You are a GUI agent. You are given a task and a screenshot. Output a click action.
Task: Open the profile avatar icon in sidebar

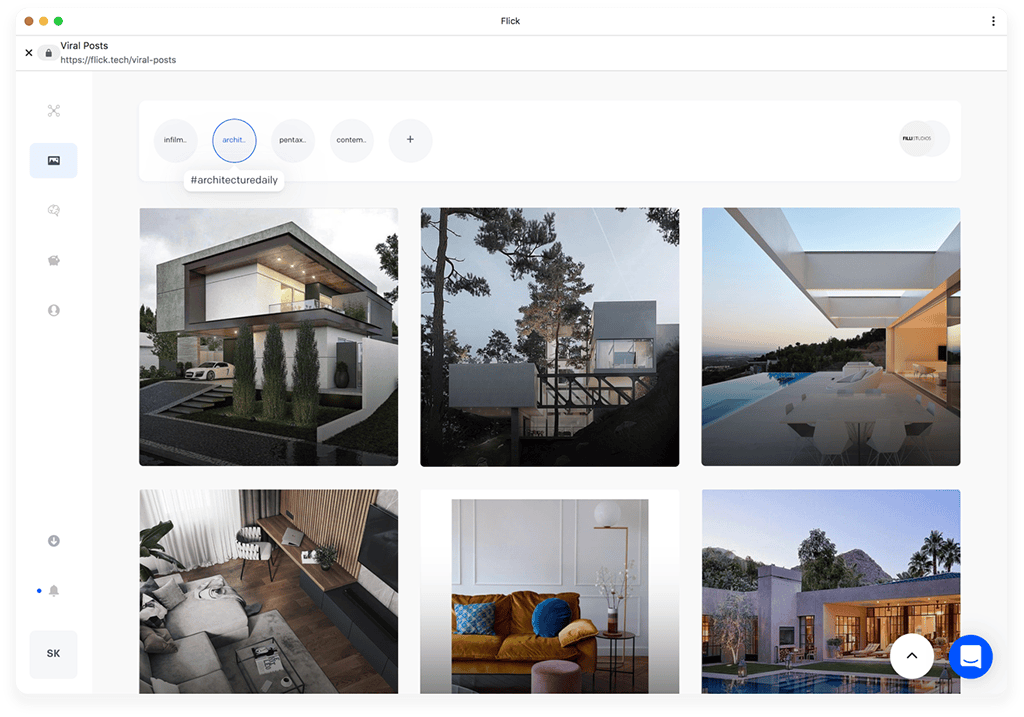click(x=54, y=310)
